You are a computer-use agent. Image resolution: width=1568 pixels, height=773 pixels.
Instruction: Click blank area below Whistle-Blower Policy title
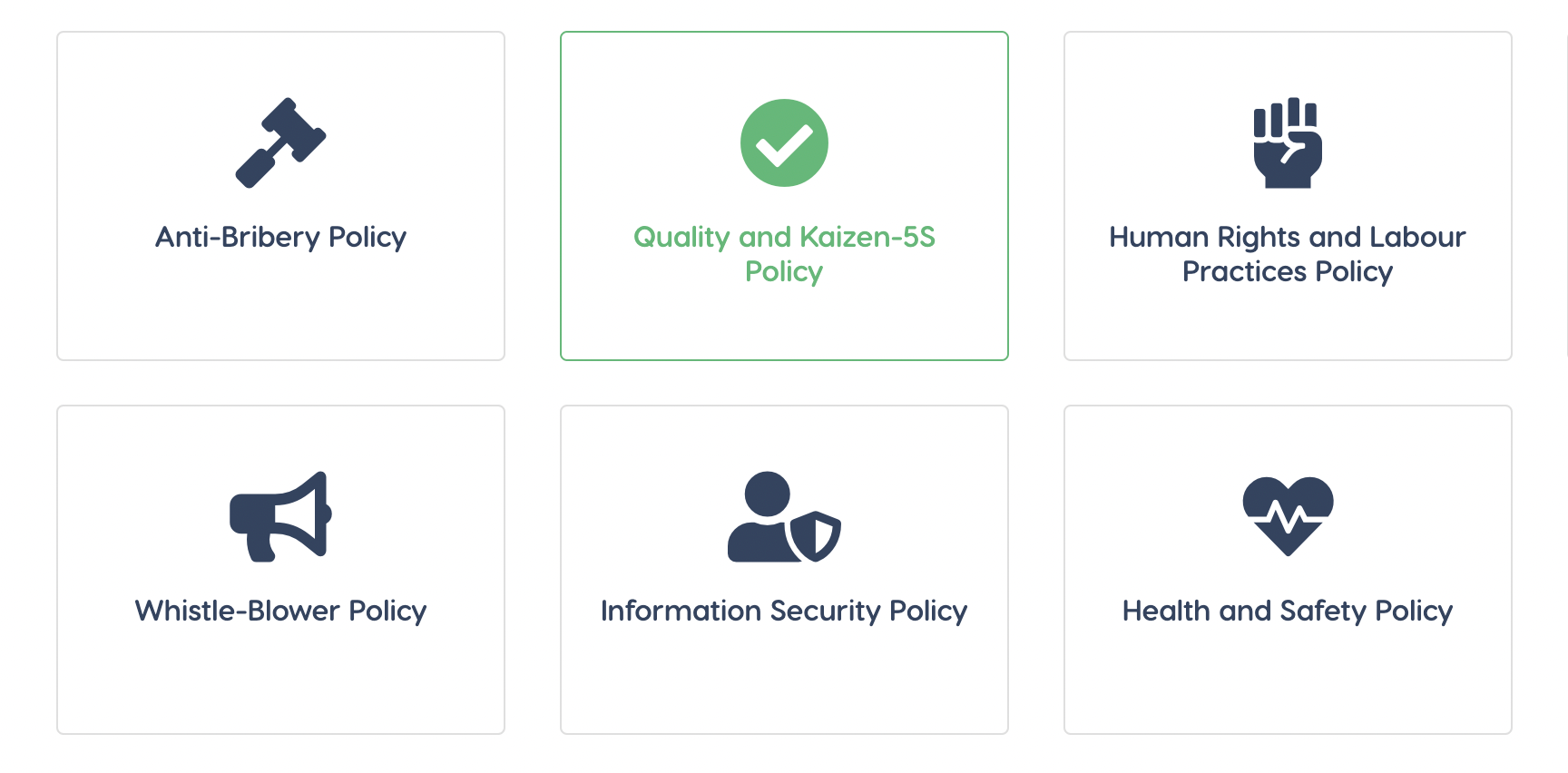280,680
